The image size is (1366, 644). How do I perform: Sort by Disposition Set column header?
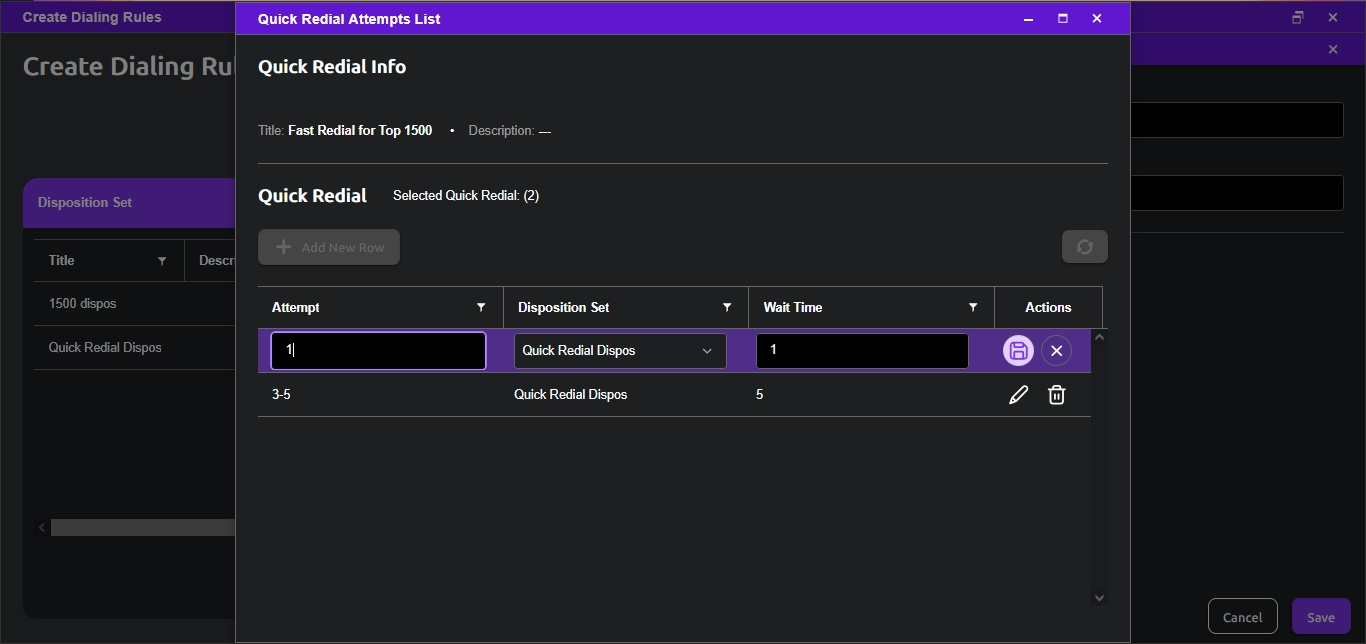point(563,307)
